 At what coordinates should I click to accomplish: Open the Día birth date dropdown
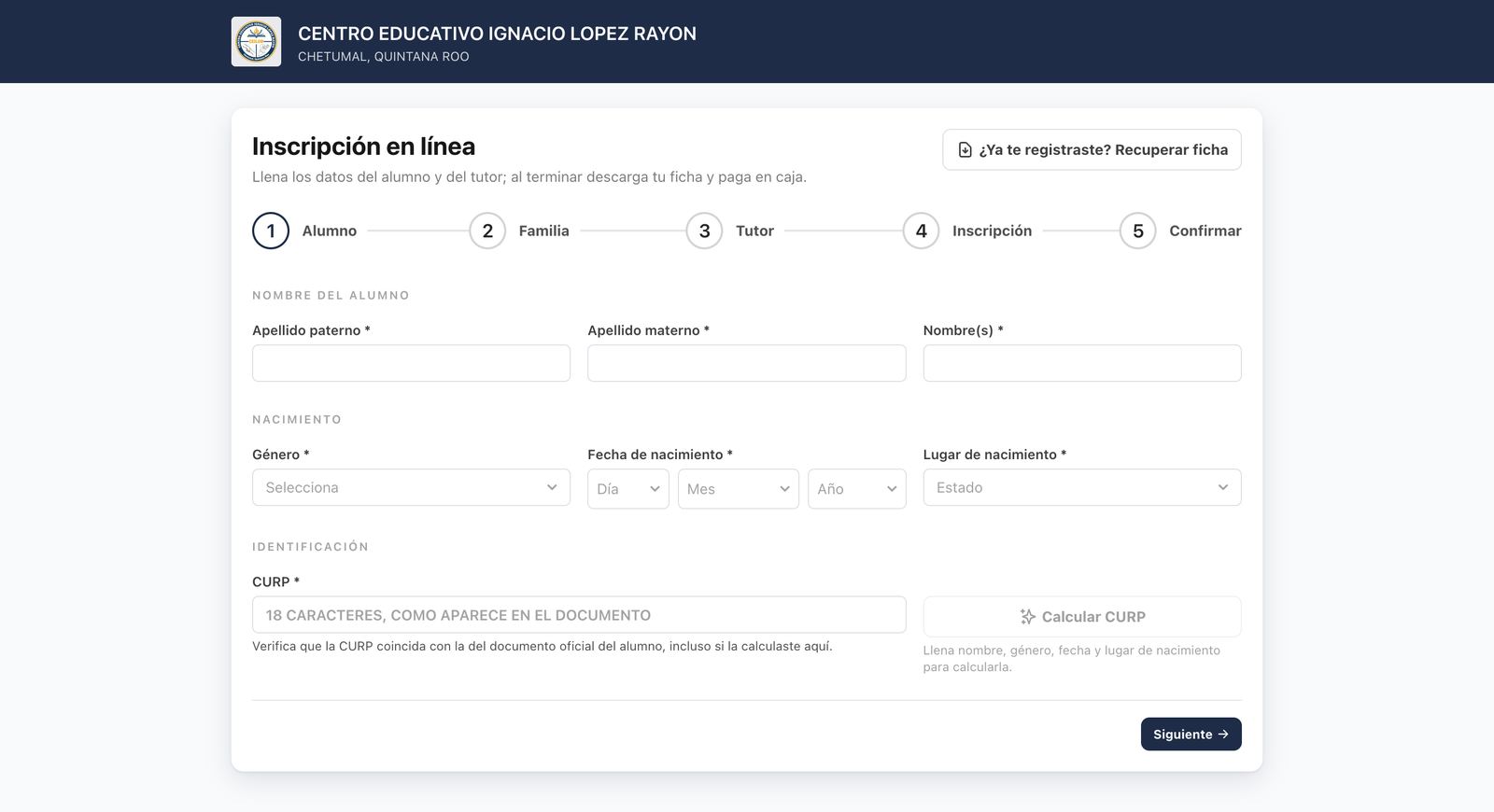point(627,489)
